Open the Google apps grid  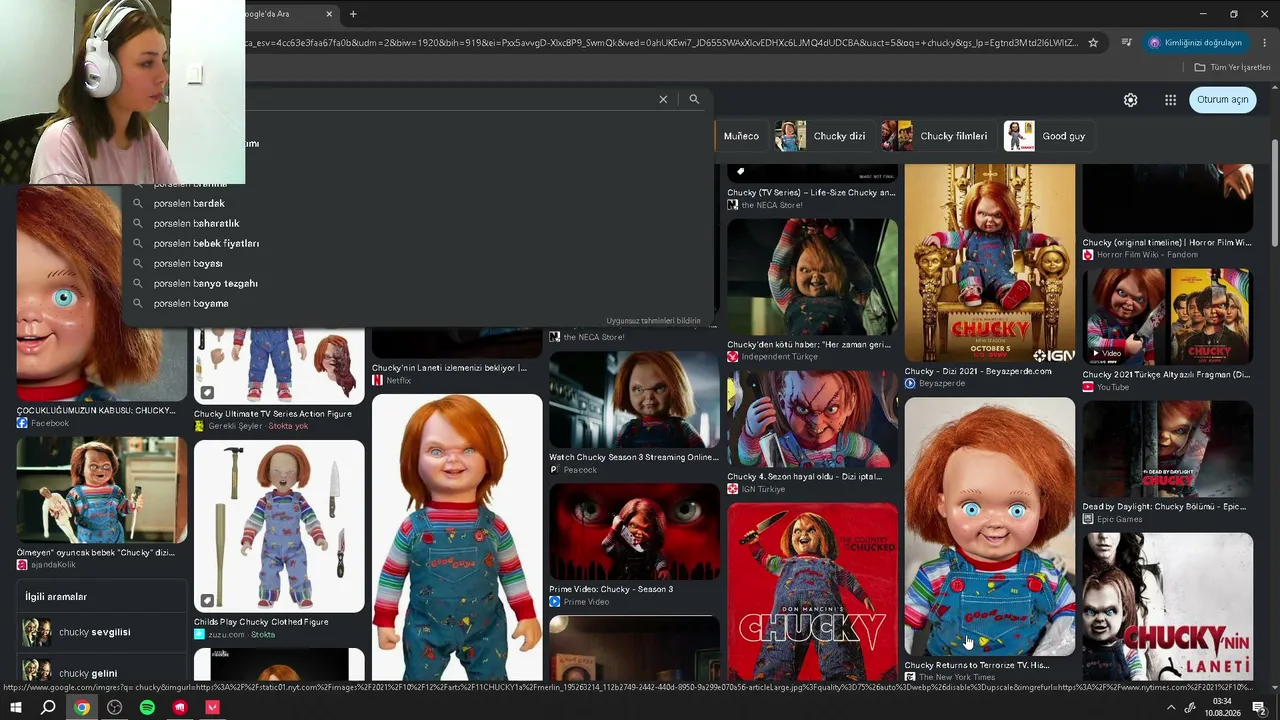[1170, 100]
